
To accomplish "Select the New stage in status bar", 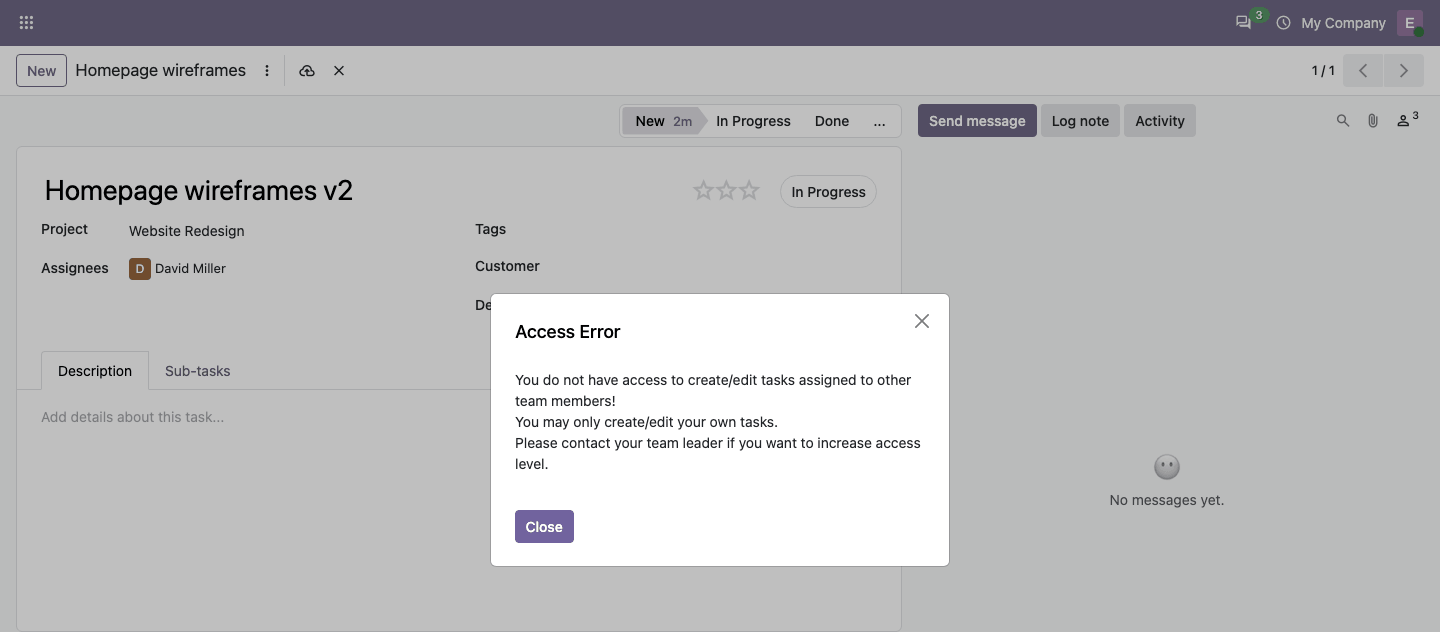I will [x=662, y=121].
